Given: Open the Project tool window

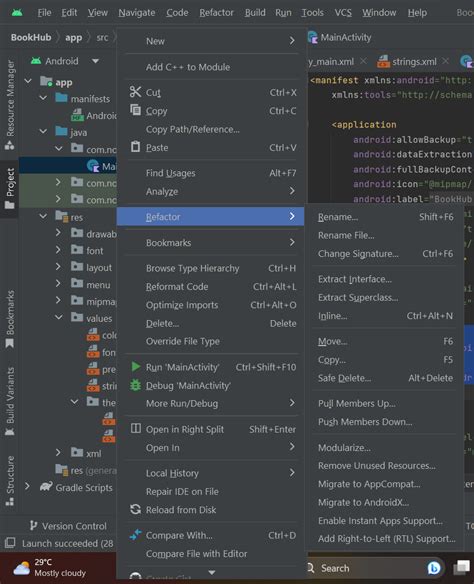Looking at the screenshot, I should tap(10, 188).
